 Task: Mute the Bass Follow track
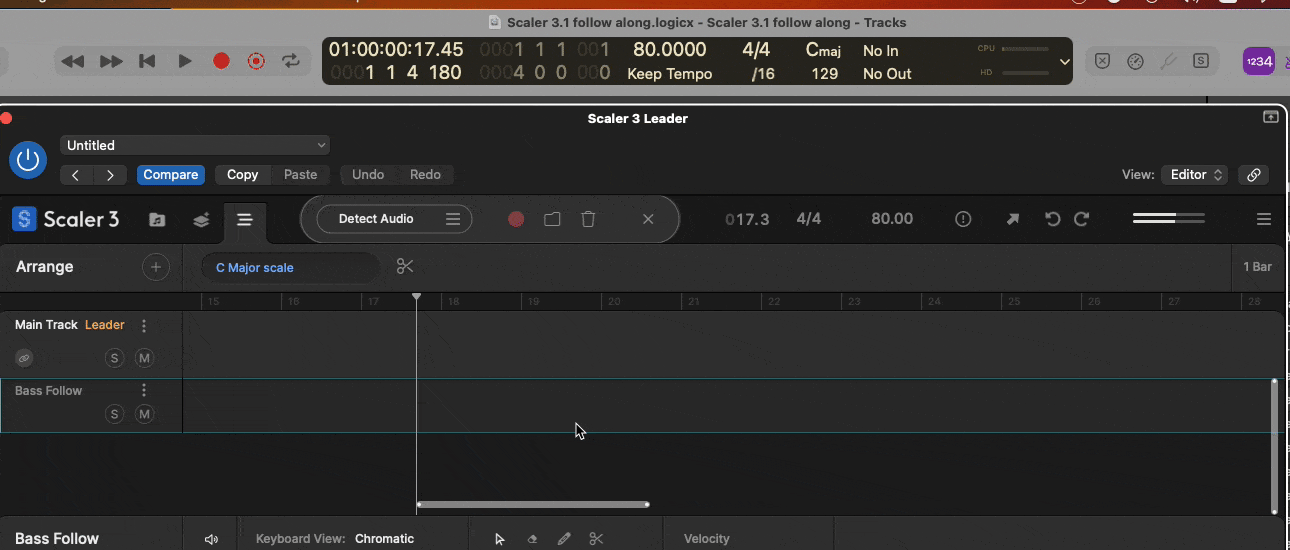pyautogui.click(x=144, y=414)
